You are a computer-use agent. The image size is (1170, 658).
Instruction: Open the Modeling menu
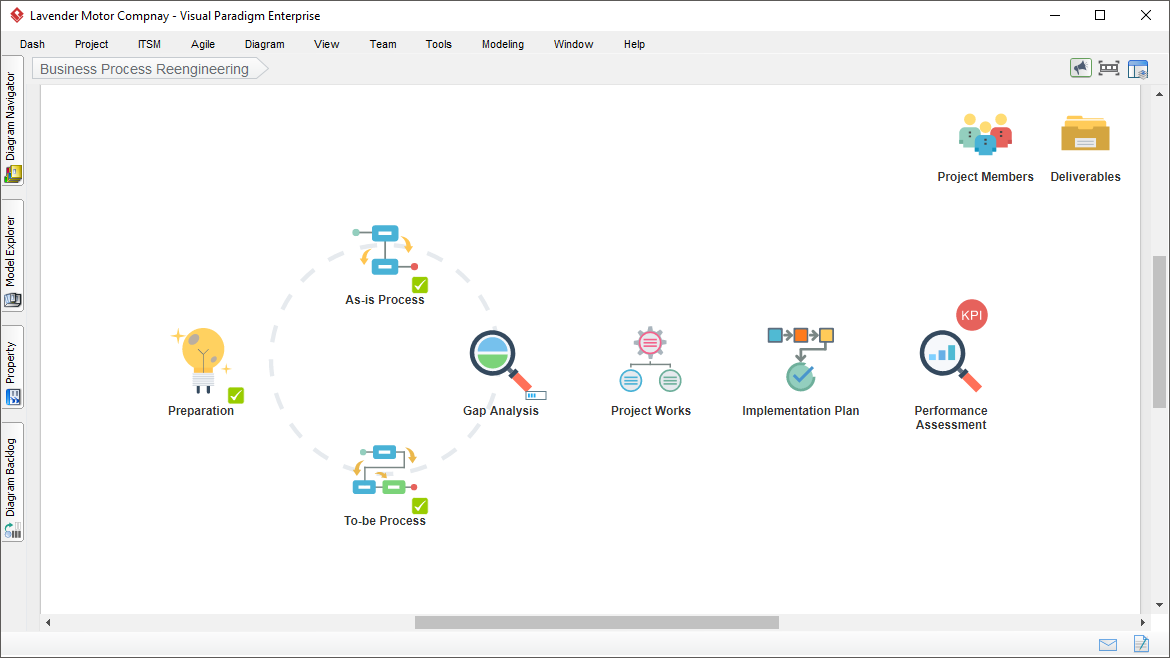tap(503, 44)
